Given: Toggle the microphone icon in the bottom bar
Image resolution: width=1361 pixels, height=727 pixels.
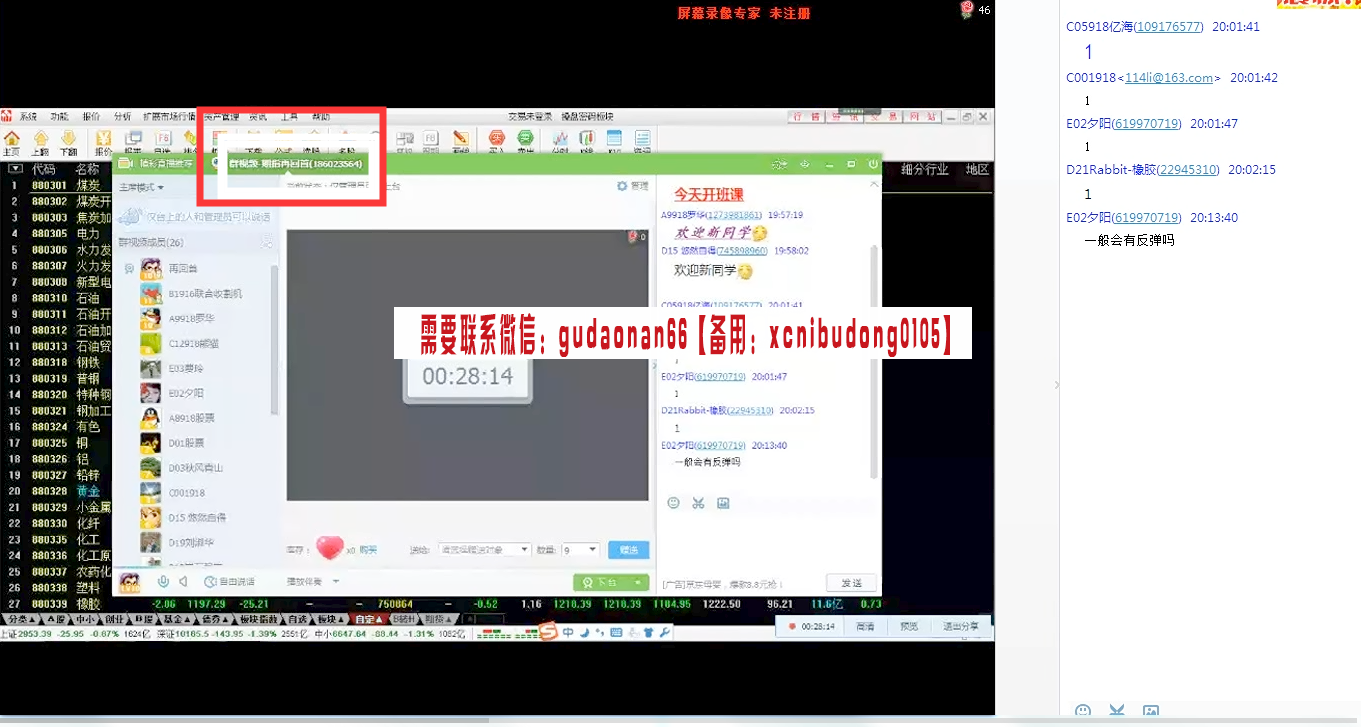Looking at the screenshot, I should [163, 581].
